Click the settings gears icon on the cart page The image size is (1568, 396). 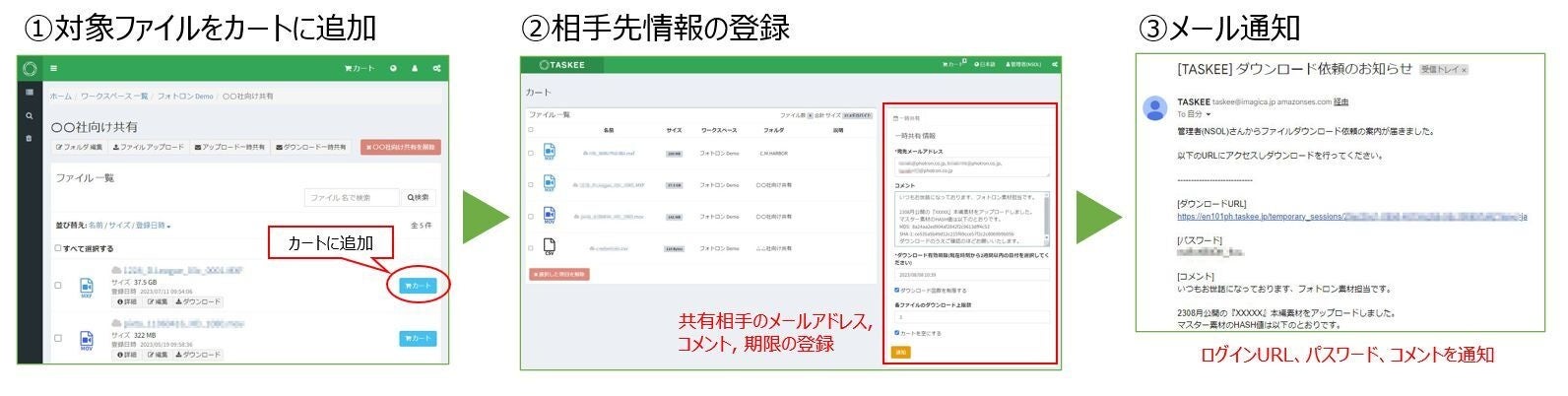(x=1054, y=64)
